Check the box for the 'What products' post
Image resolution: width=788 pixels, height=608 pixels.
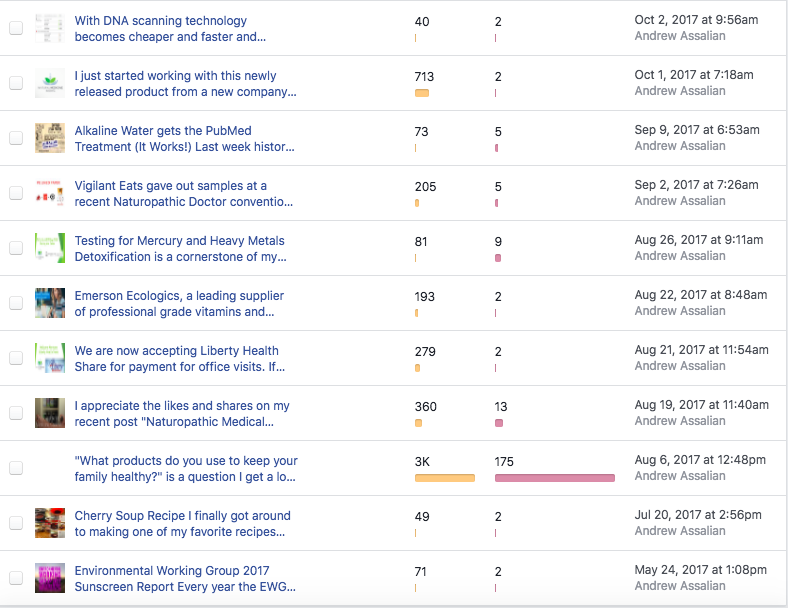pos(16,468)
